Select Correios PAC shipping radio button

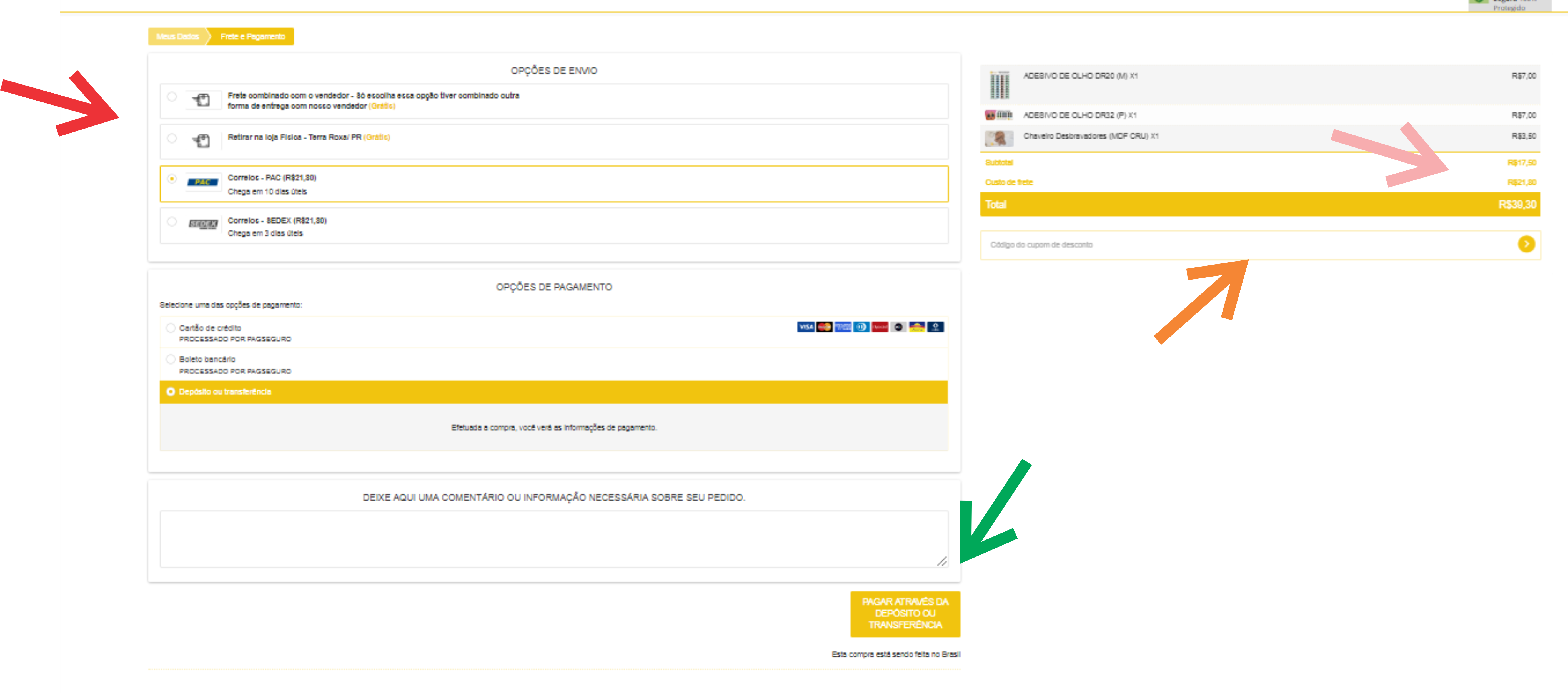172,179
